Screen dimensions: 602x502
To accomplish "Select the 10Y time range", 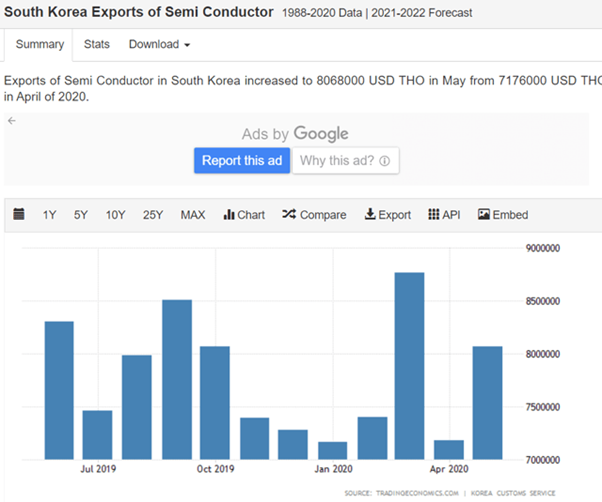I will [116, 215].
